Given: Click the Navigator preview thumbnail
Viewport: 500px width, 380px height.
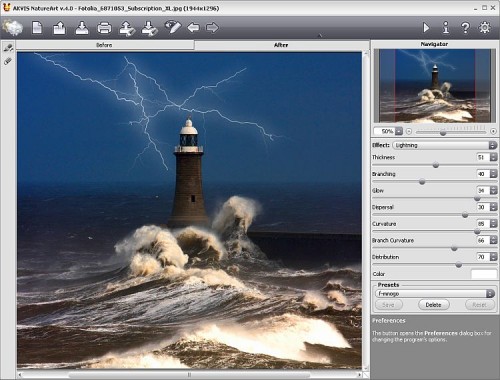Looking at the screenshot, I should [x=434, y=86].
